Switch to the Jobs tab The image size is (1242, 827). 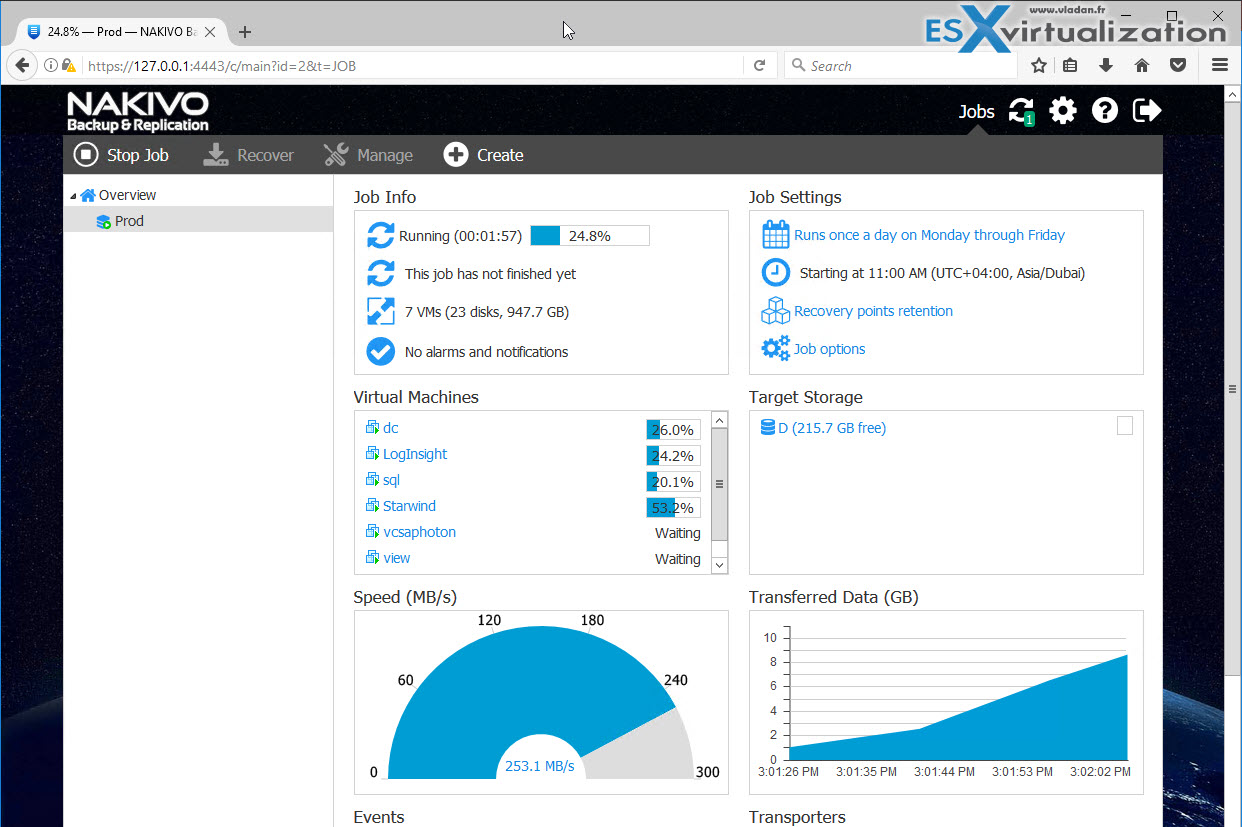[977, 111]
